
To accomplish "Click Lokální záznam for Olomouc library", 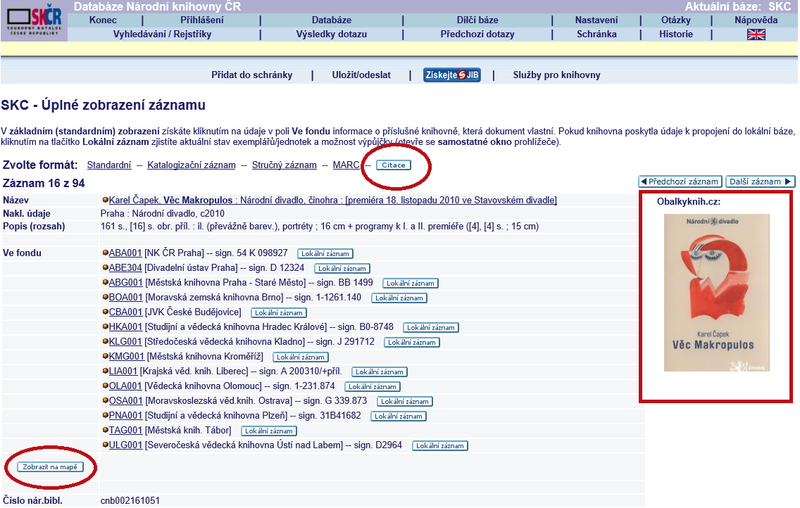I will click(x=372, y=387).
